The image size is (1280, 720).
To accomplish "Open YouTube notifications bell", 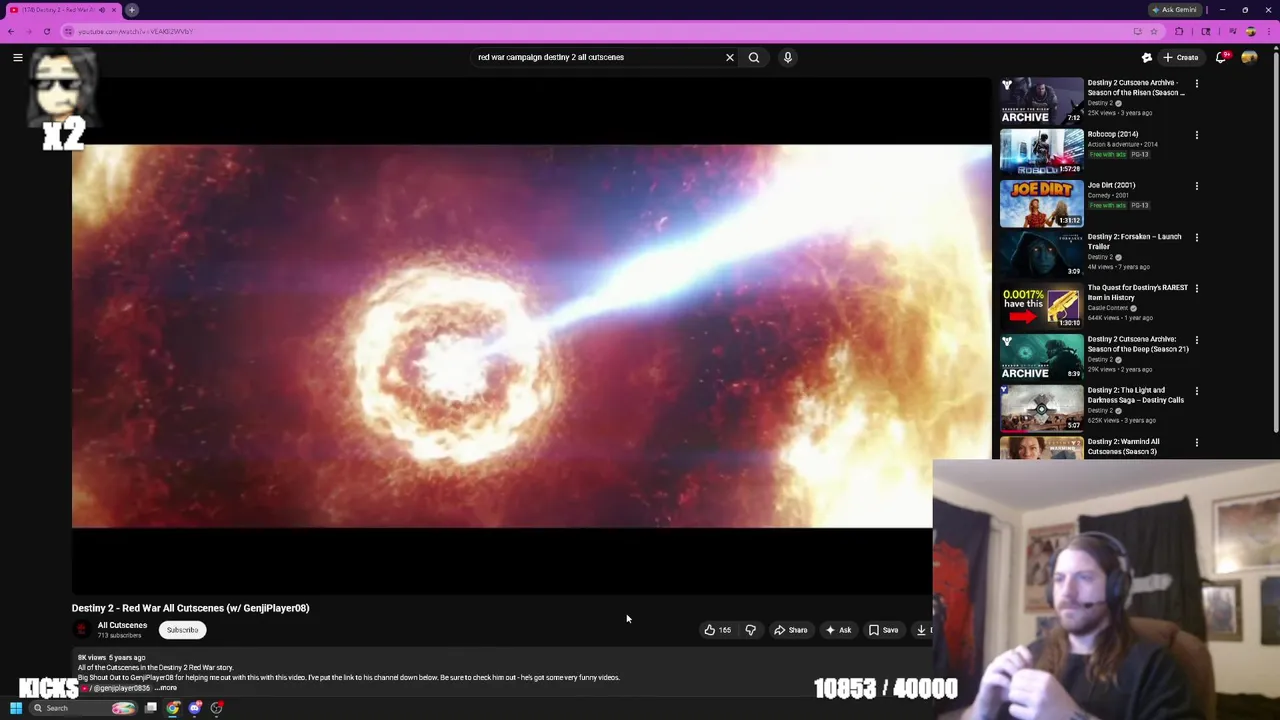I will pyautogui.click(x=1221, y=57).
